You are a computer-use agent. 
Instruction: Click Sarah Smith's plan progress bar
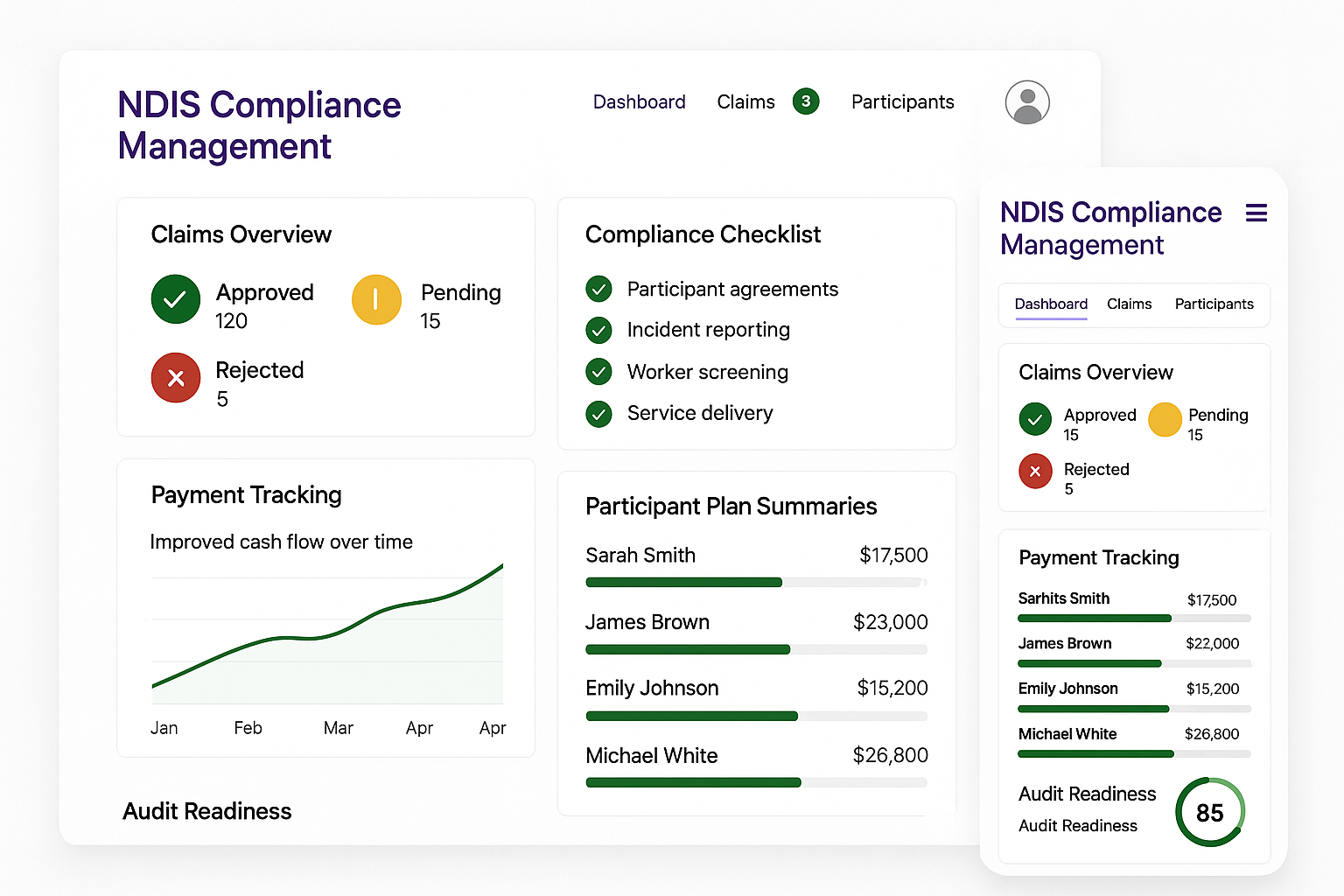click(x=756, y=583)
